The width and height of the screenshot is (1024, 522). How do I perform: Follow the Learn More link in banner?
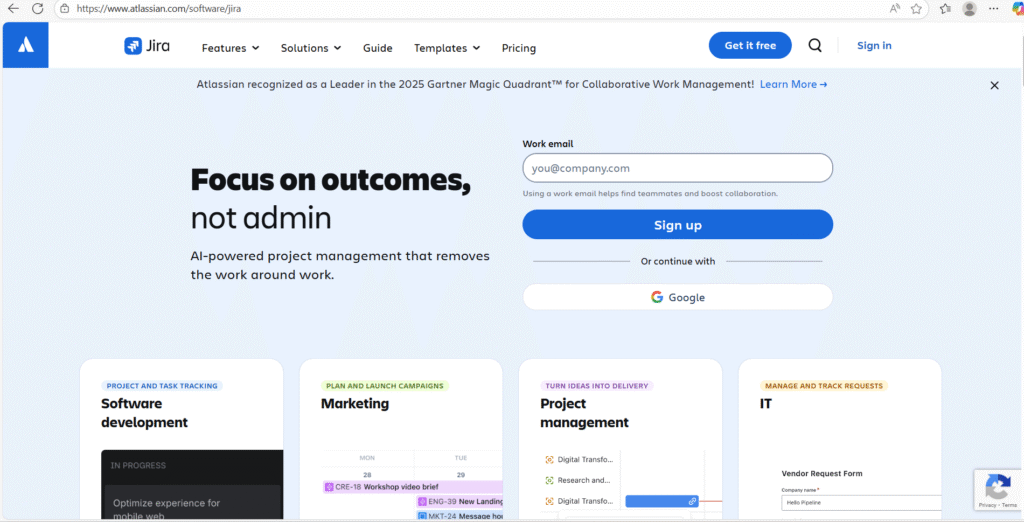point(793,84)
